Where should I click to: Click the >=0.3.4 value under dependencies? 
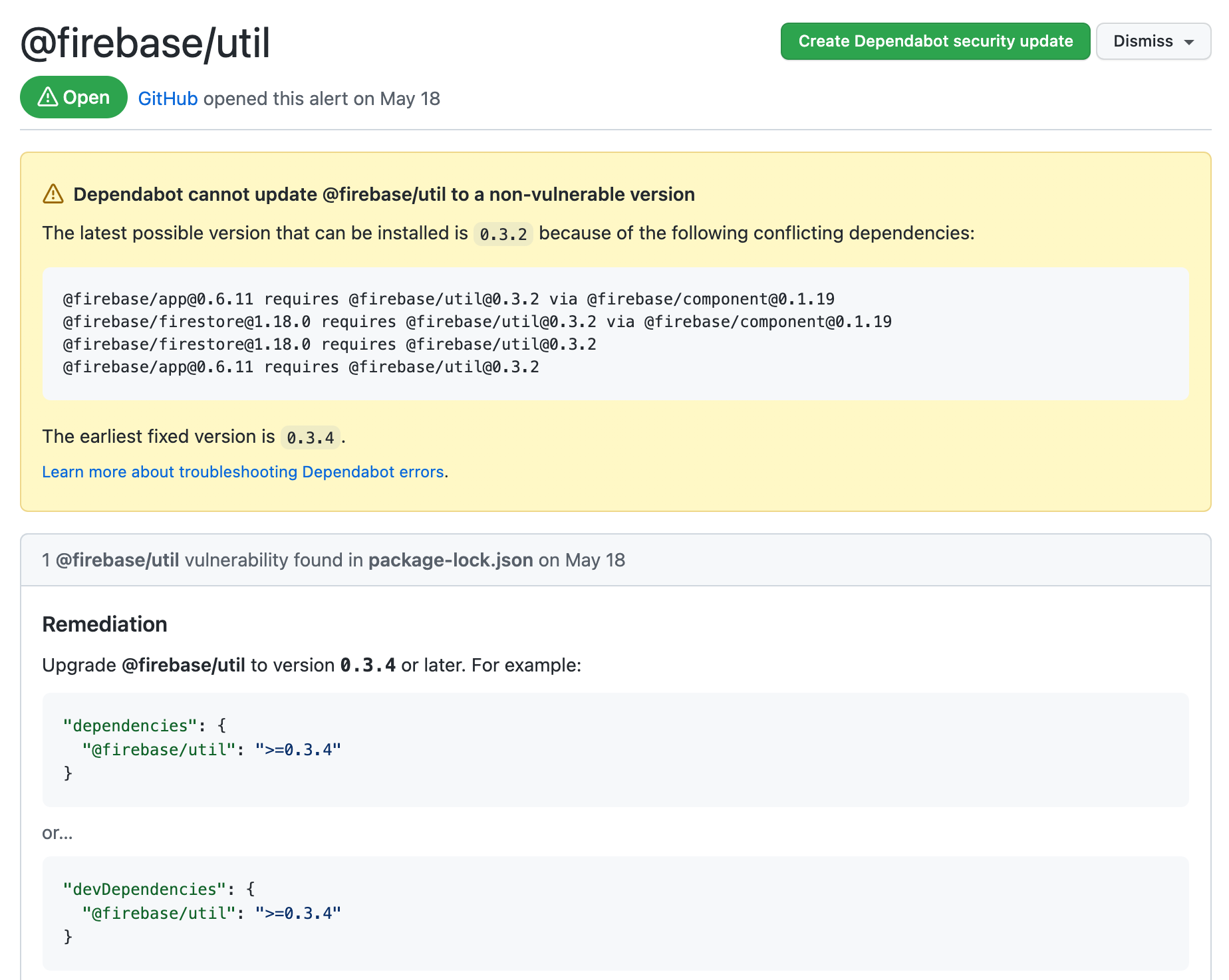point(298,749)
